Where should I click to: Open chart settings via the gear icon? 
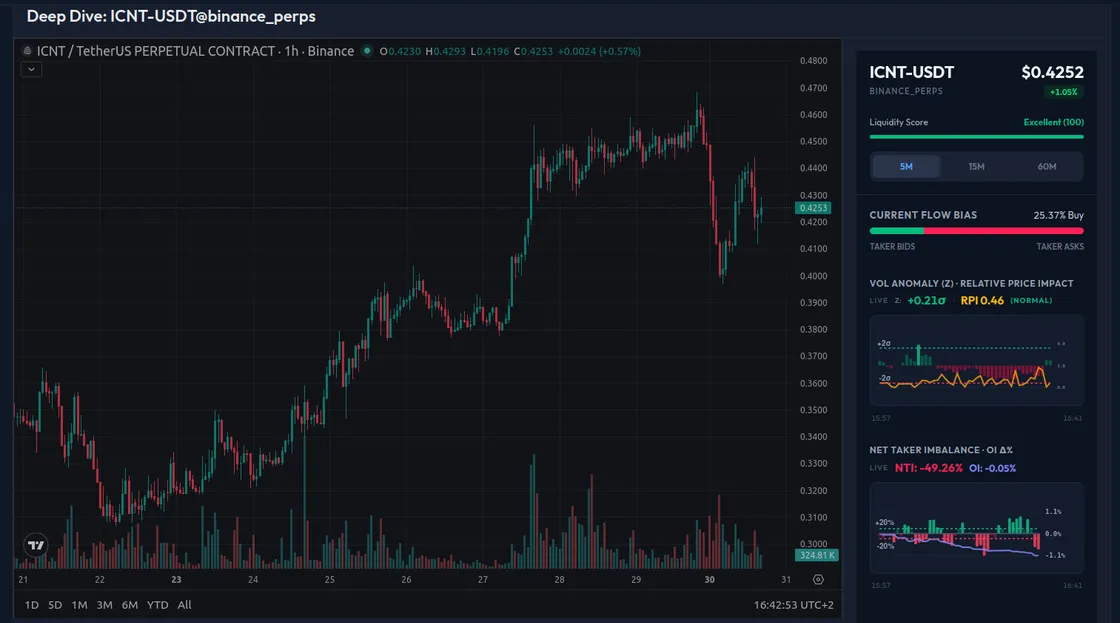(x=818, y=579)
